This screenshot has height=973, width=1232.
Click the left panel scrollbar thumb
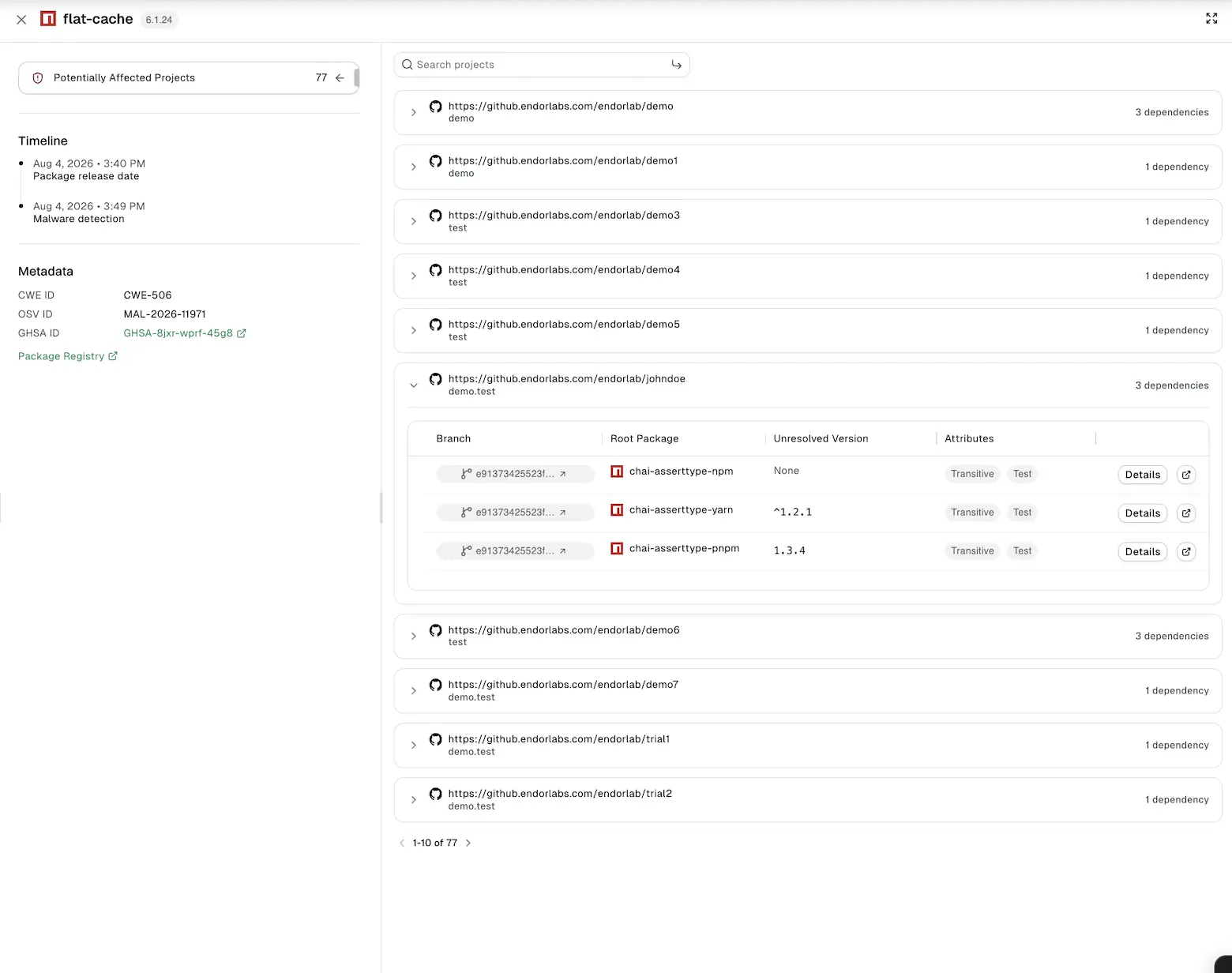(x=357, y=77)
